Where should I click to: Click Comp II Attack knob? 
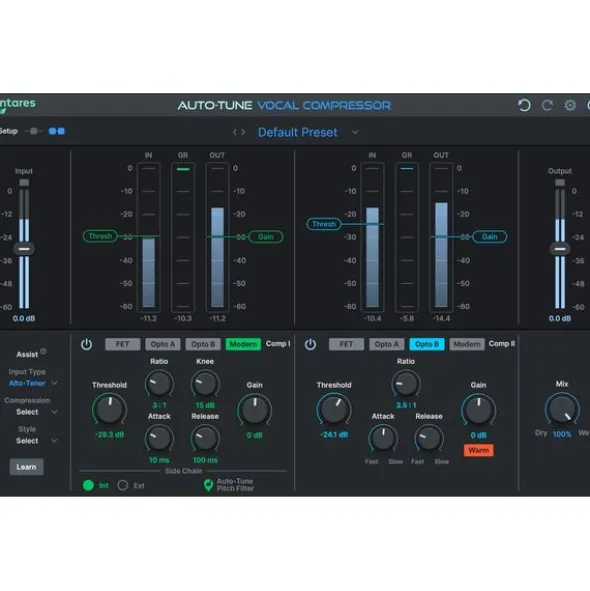pyautogui.click(x=383, y=438)
